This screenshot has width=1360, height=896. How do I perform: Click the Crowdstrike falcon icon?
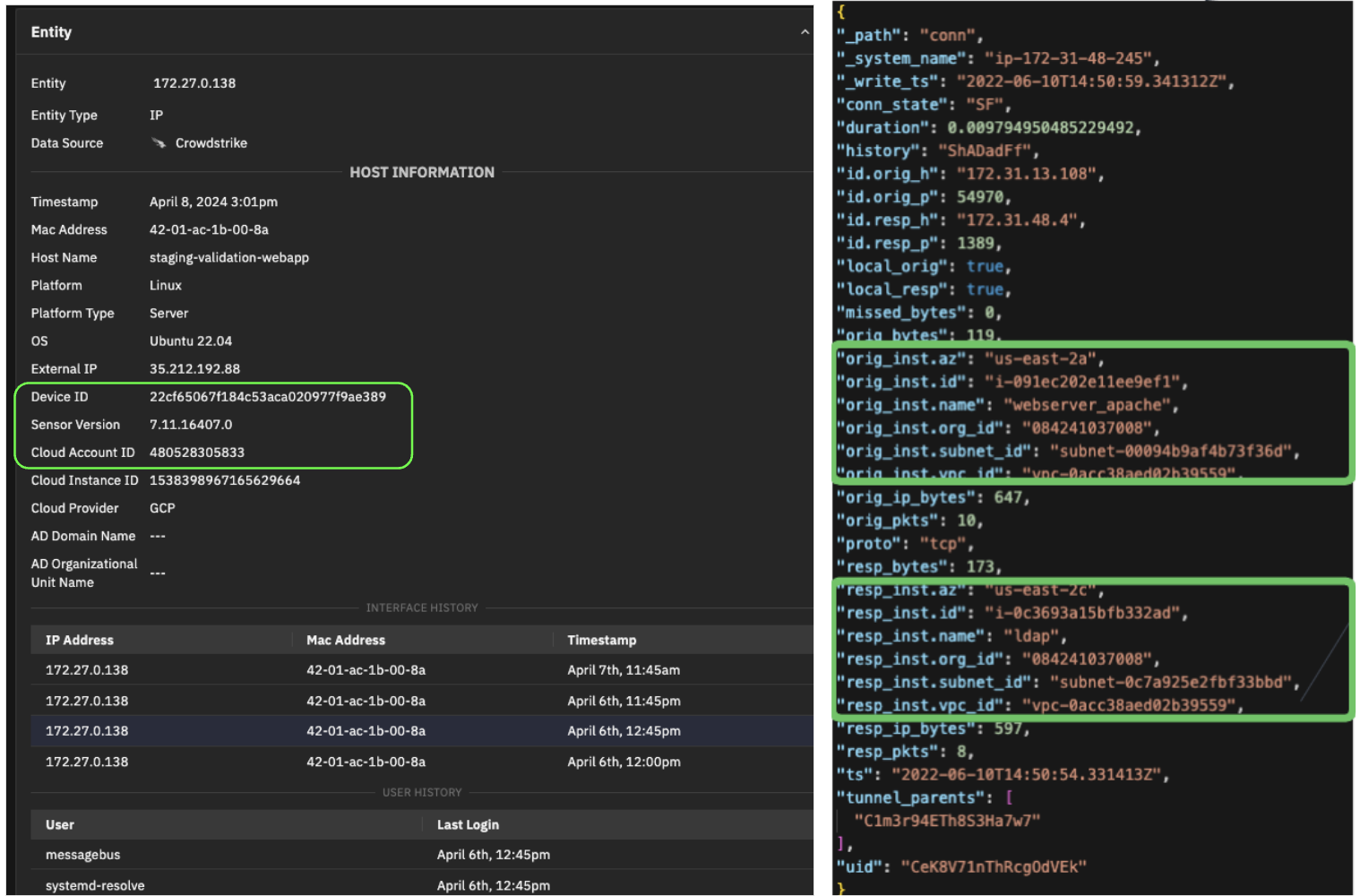(159, 143)
